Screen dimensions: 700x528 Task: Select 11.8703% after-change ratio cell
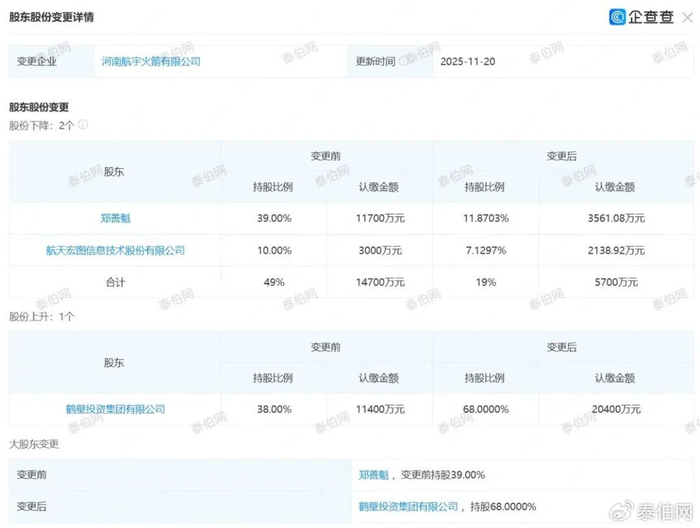point(486,218)
